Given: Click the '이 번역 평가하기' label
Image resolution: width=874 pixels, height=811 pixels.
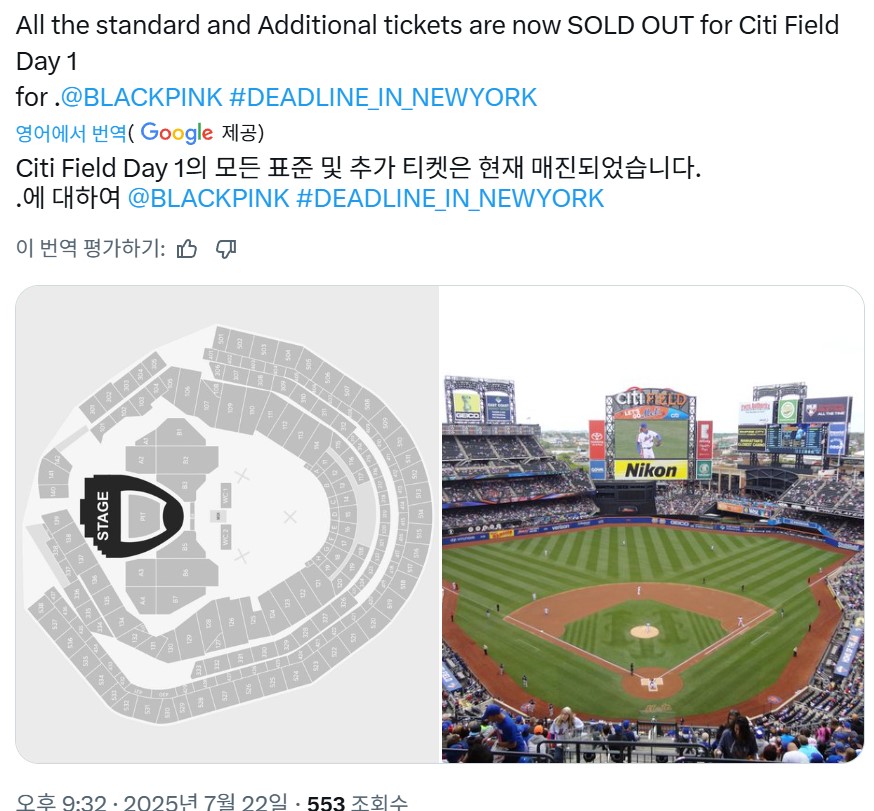Looking at the screenshot, I should pyautogui.click(x=91, y=248).
